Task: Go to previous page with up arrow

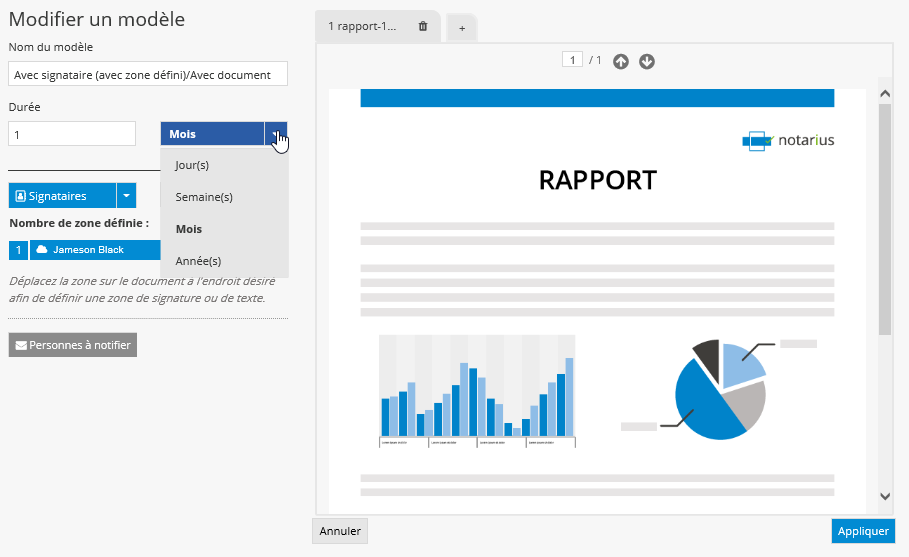Action: [x=621, y=62]
